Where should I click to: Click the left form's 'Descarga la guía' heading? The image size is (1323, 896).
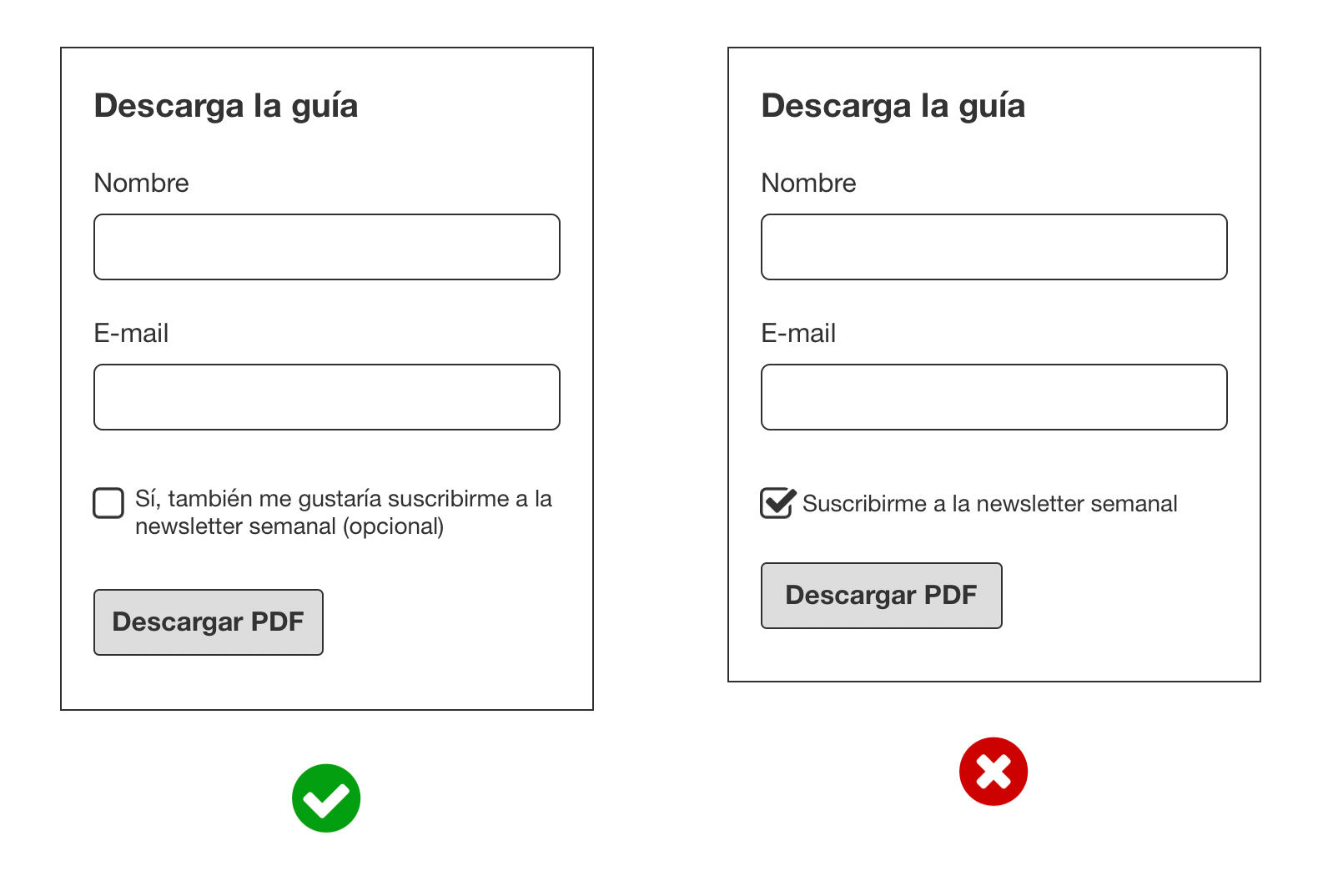pos(225,106)
